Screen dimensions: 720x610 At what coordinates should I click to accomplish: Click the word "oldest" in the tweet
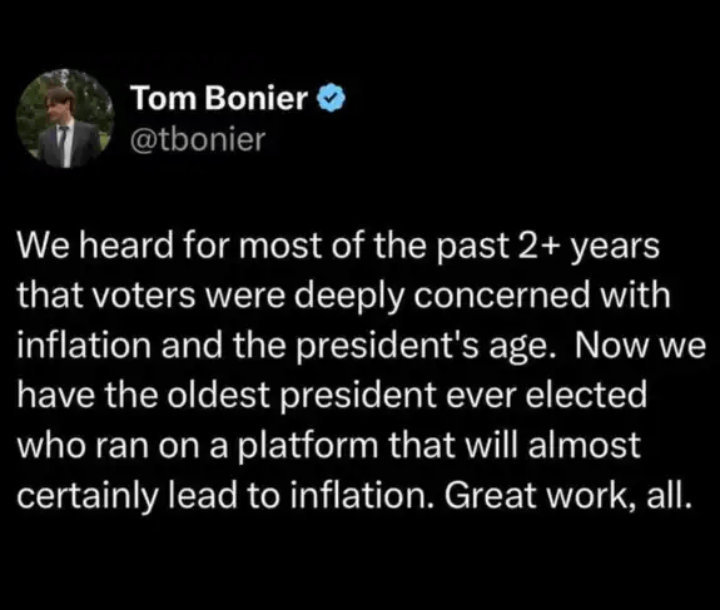tap(218, 395)
